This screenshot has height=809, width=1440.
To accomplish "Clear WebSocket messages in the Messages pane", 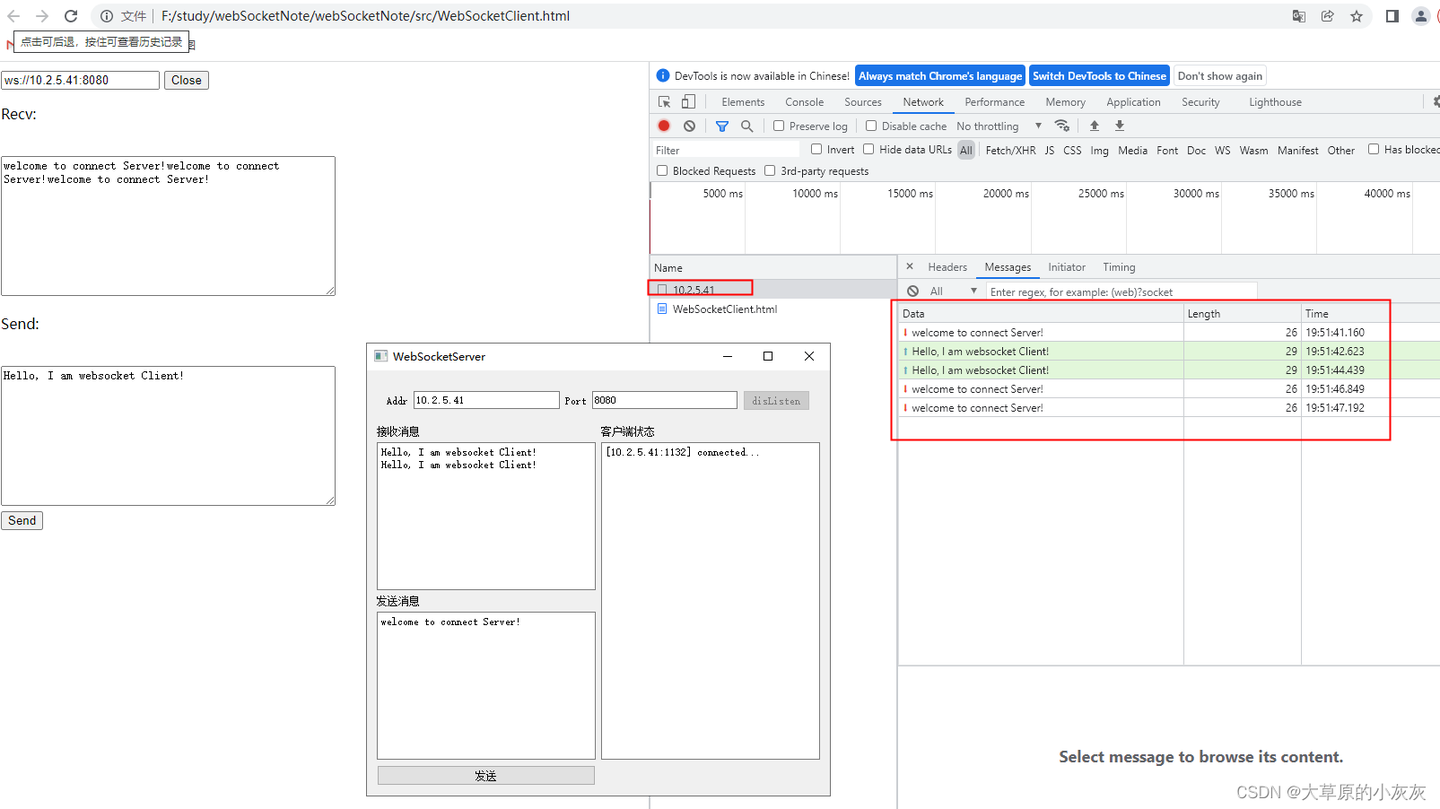I will [913, 291].
